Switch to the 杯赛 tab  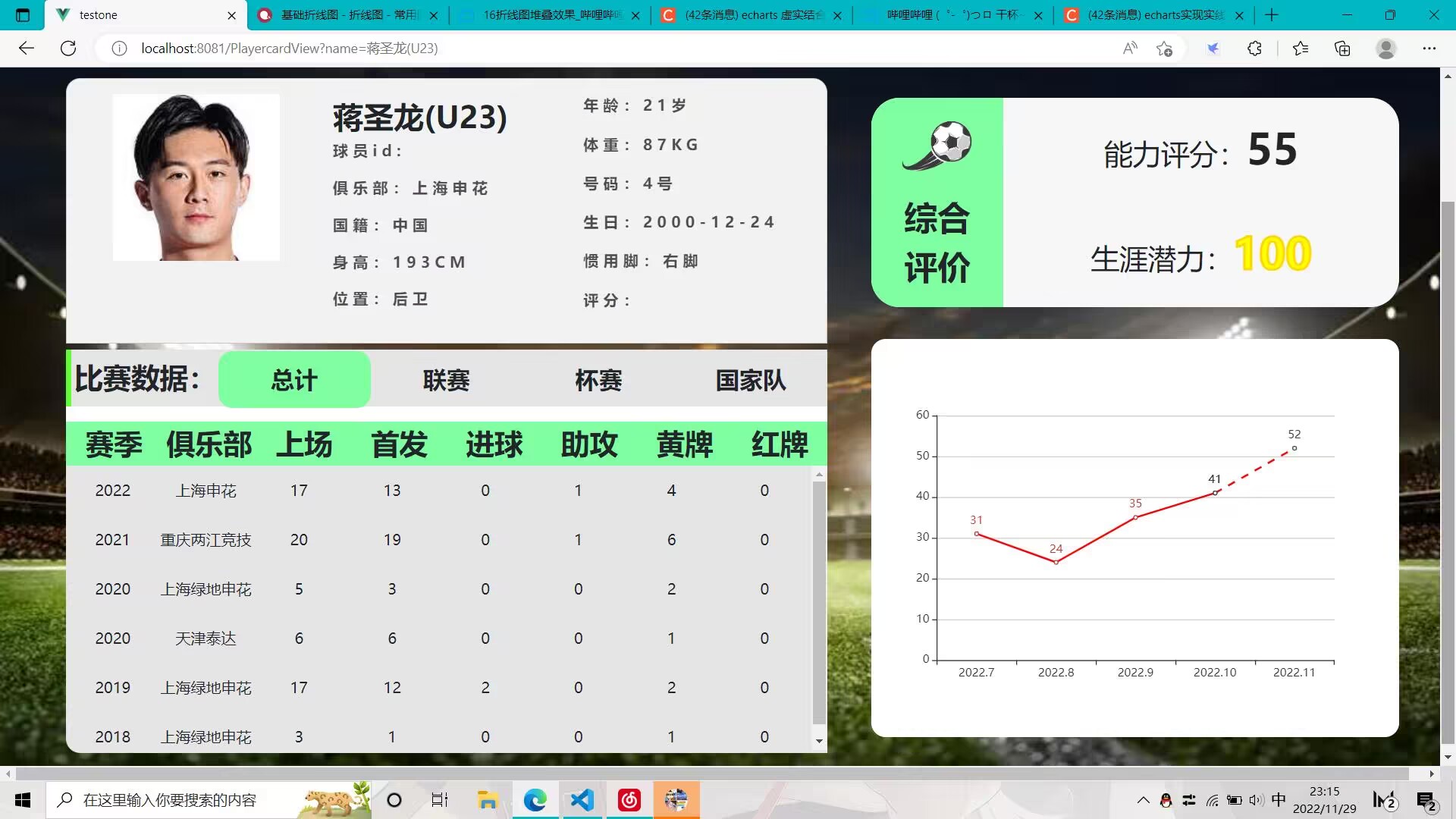[598, 380]
